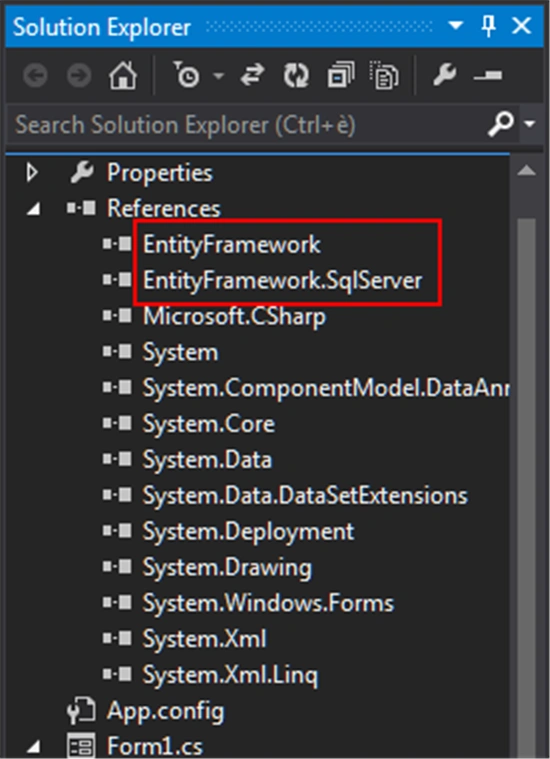Expand the Properties tree node

[x=32, y=173]
